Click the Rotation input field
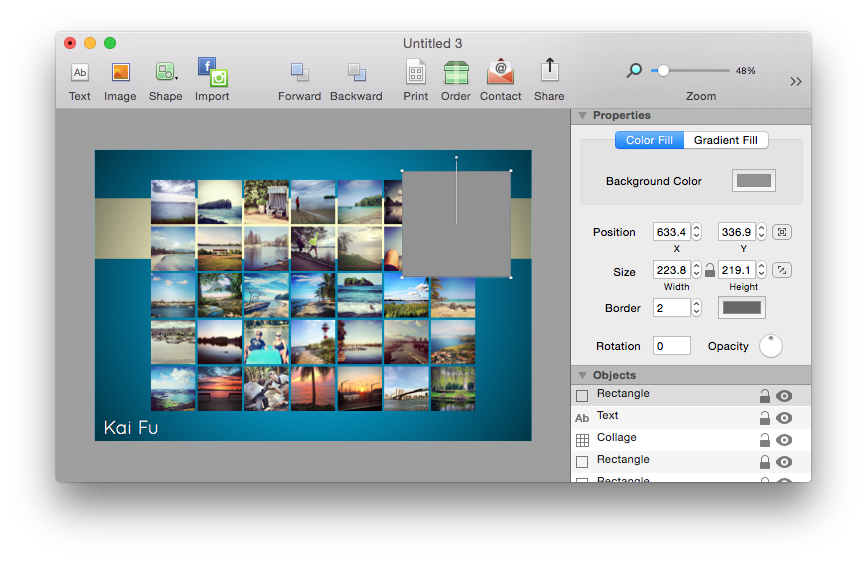The image size is (867, 562). click(671, 346)
